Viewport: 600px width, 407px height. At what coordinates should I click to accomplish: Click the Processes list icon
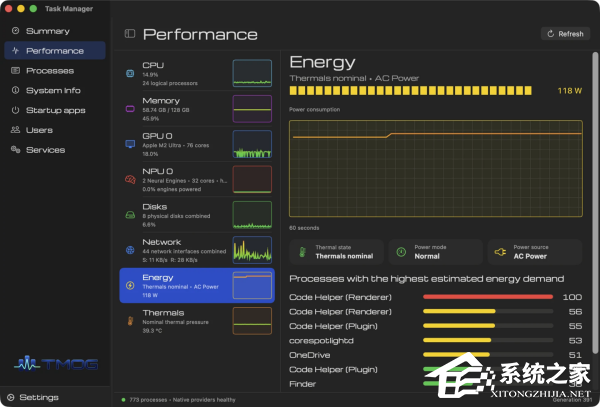coord(15,70)
